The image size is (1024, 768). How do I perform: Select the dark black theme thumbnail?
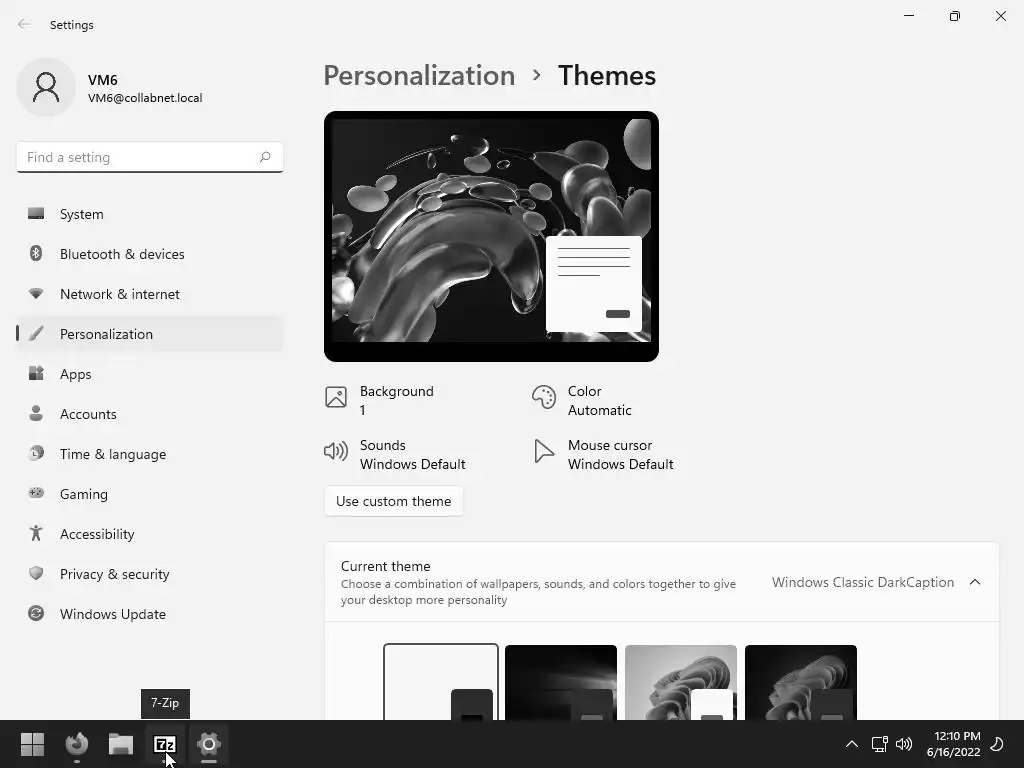click(561, 682)
